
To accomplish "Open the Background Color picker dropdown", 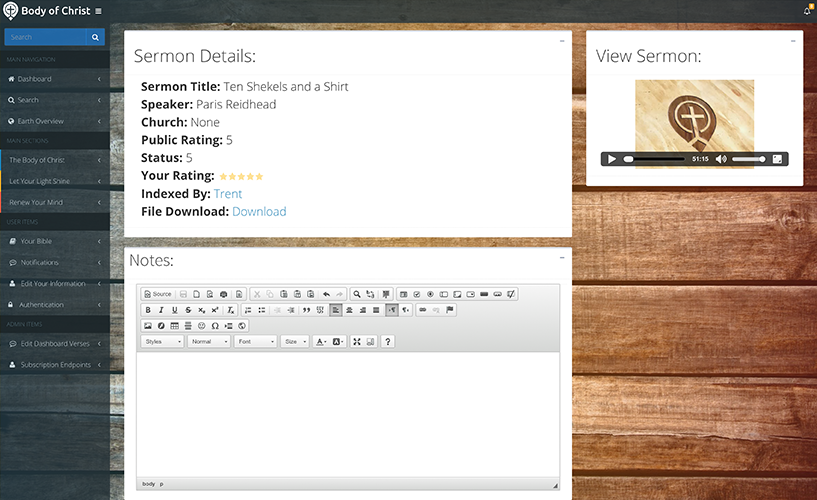I will click(x=338, y=342).
